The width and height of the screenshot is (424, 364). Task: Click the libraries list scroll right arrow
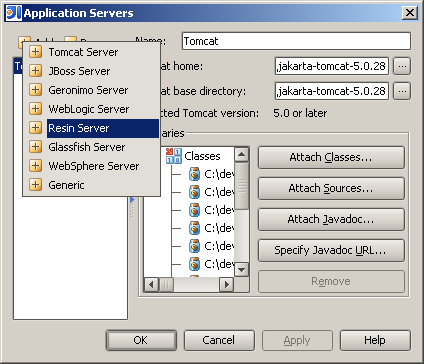coord(227,285)
